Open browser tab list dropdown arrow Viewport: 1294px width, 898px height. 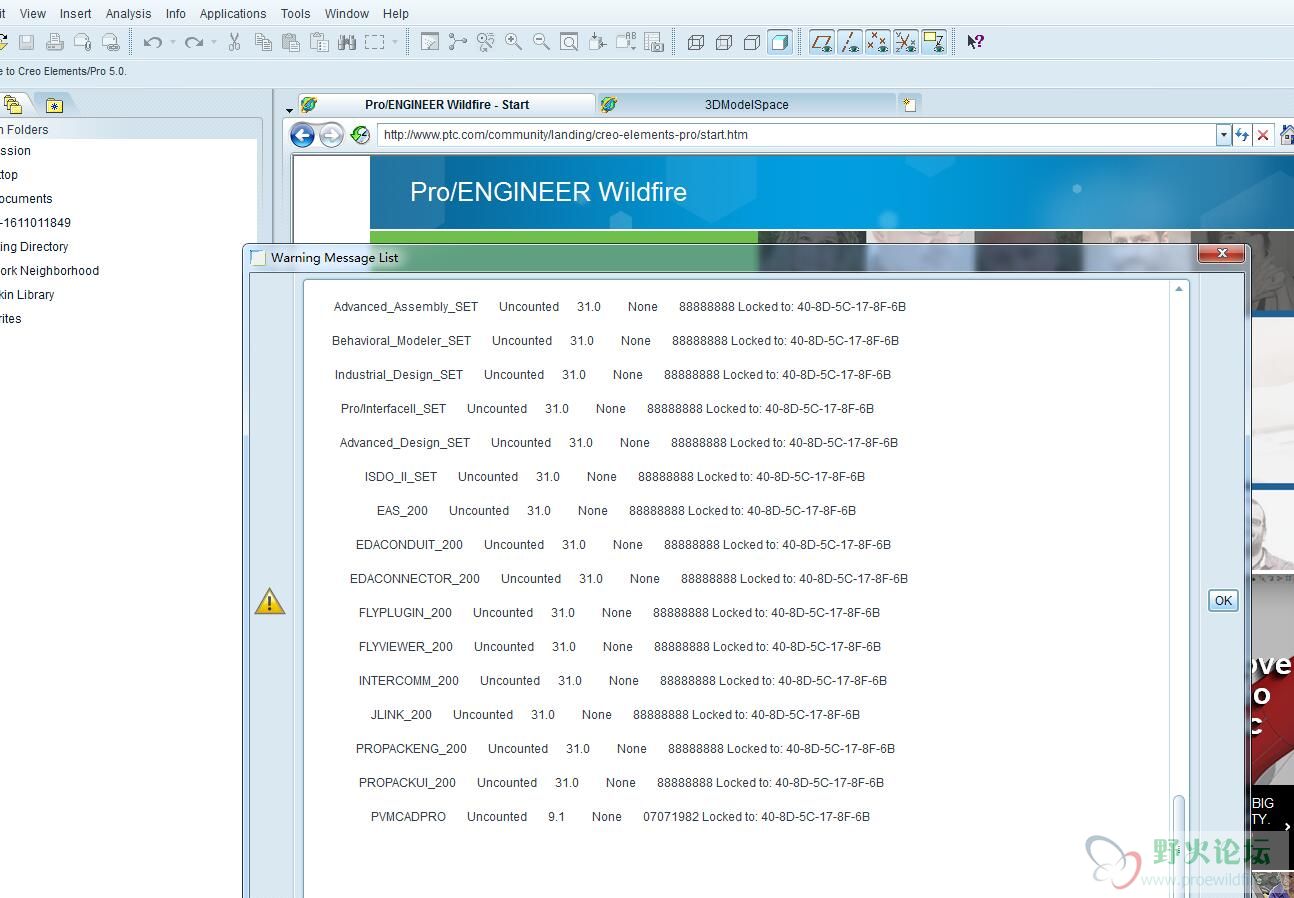pos(289,110)
